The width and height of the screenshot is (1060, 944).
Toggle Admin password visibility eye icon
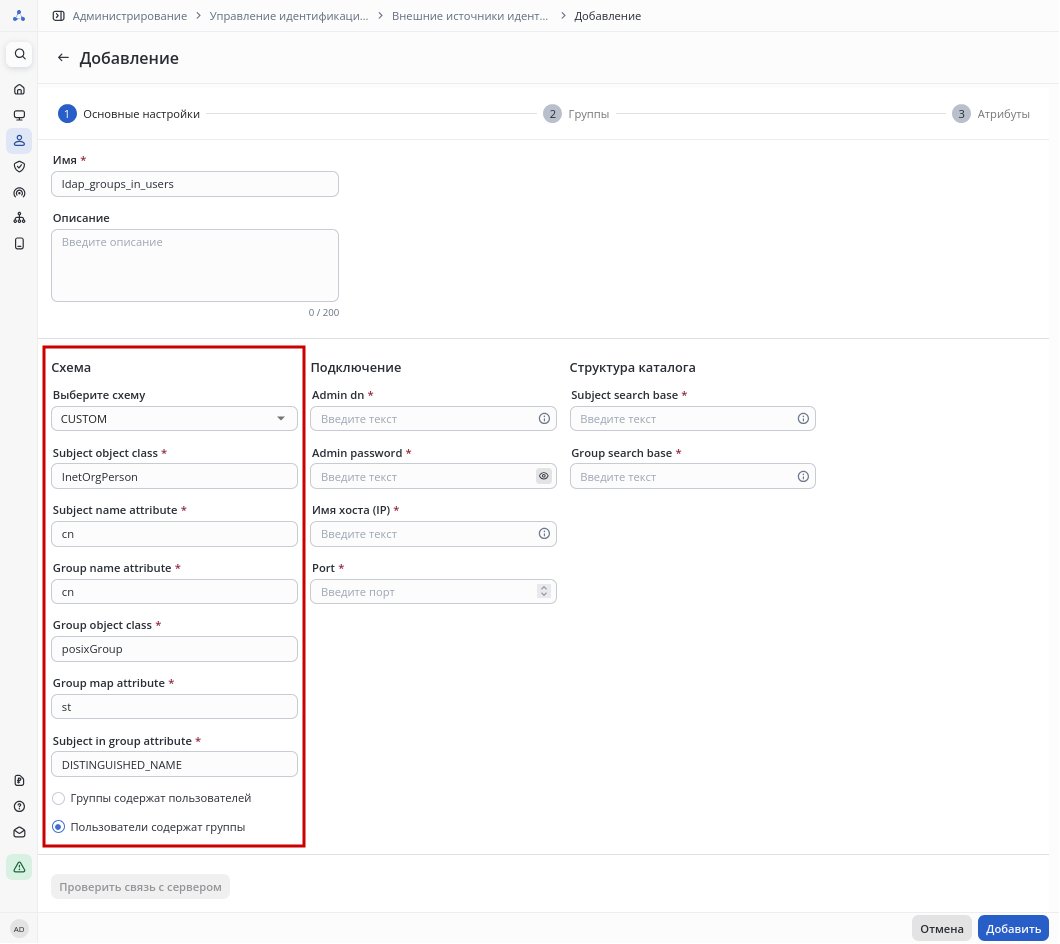point(544,476)
